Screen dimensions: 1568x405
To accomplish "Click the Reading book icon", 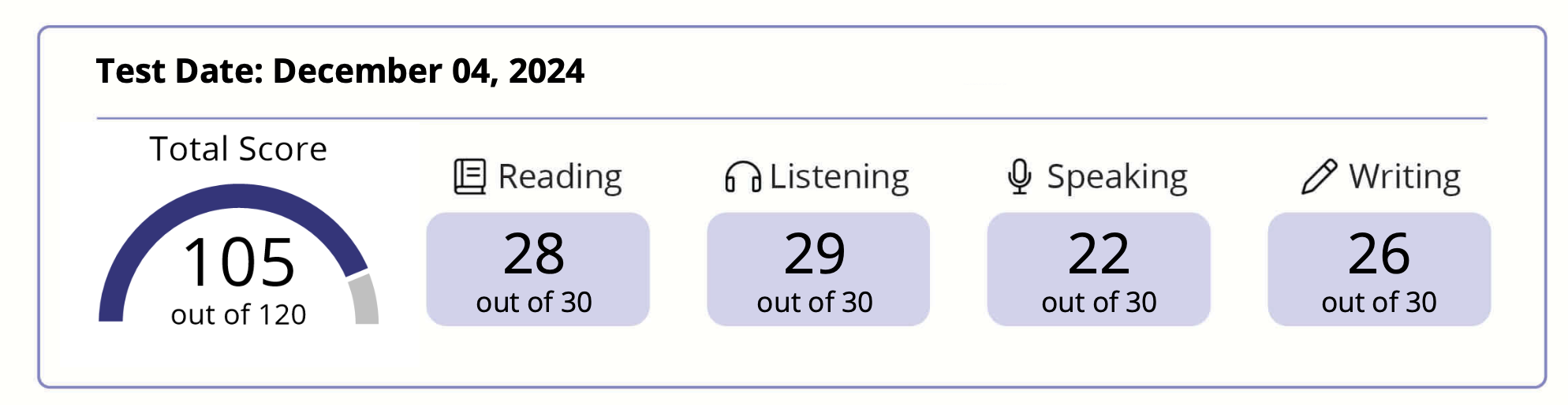I will pyautogui.click(x=470, y=176).
